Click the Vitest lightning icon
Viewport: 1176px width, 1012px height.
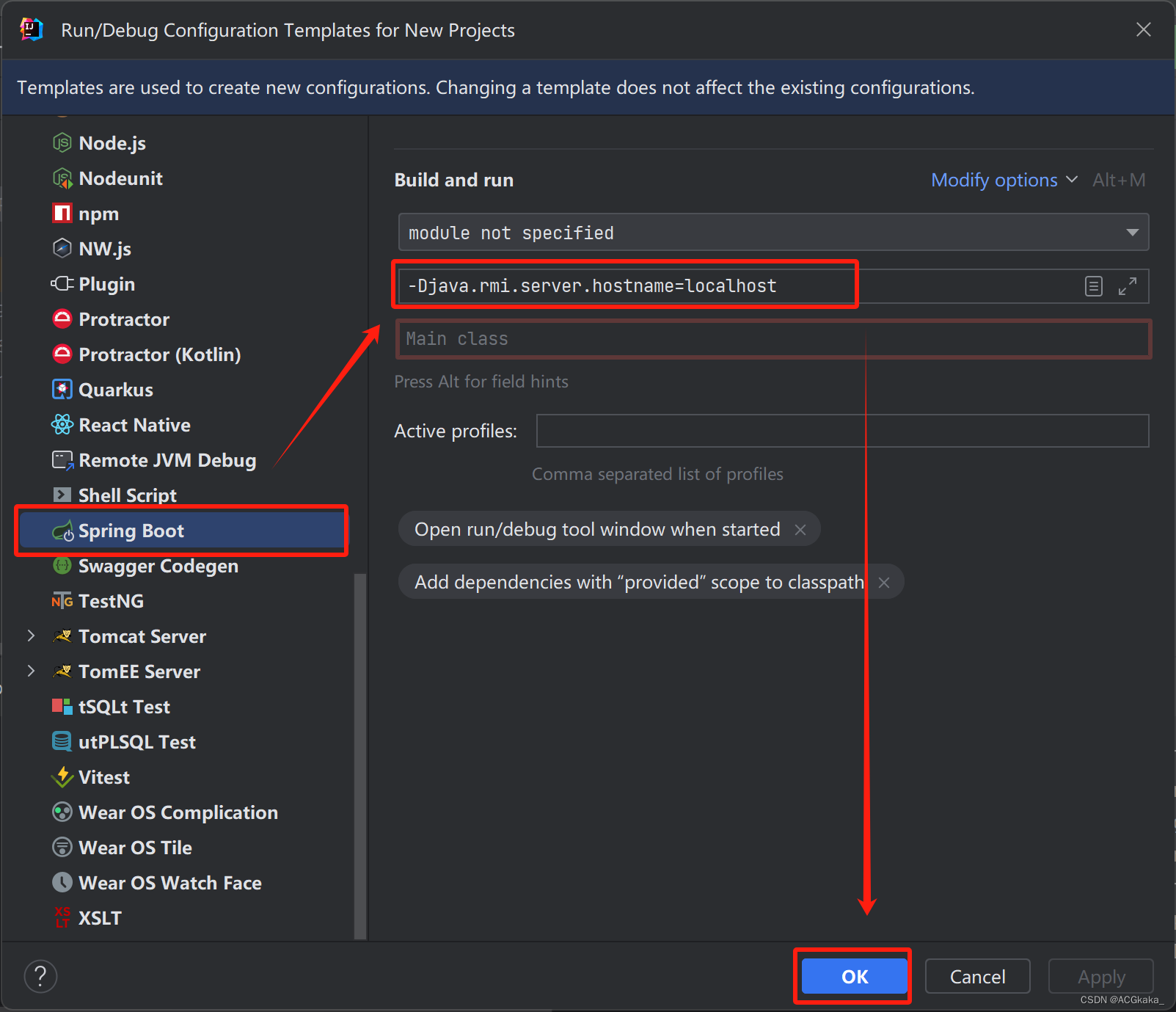pos(62,777)
